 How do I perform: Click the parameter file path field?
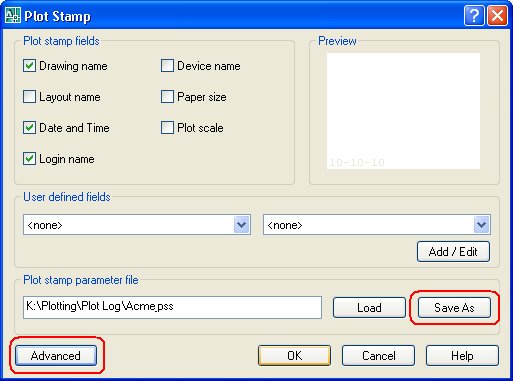coord(172,307)
